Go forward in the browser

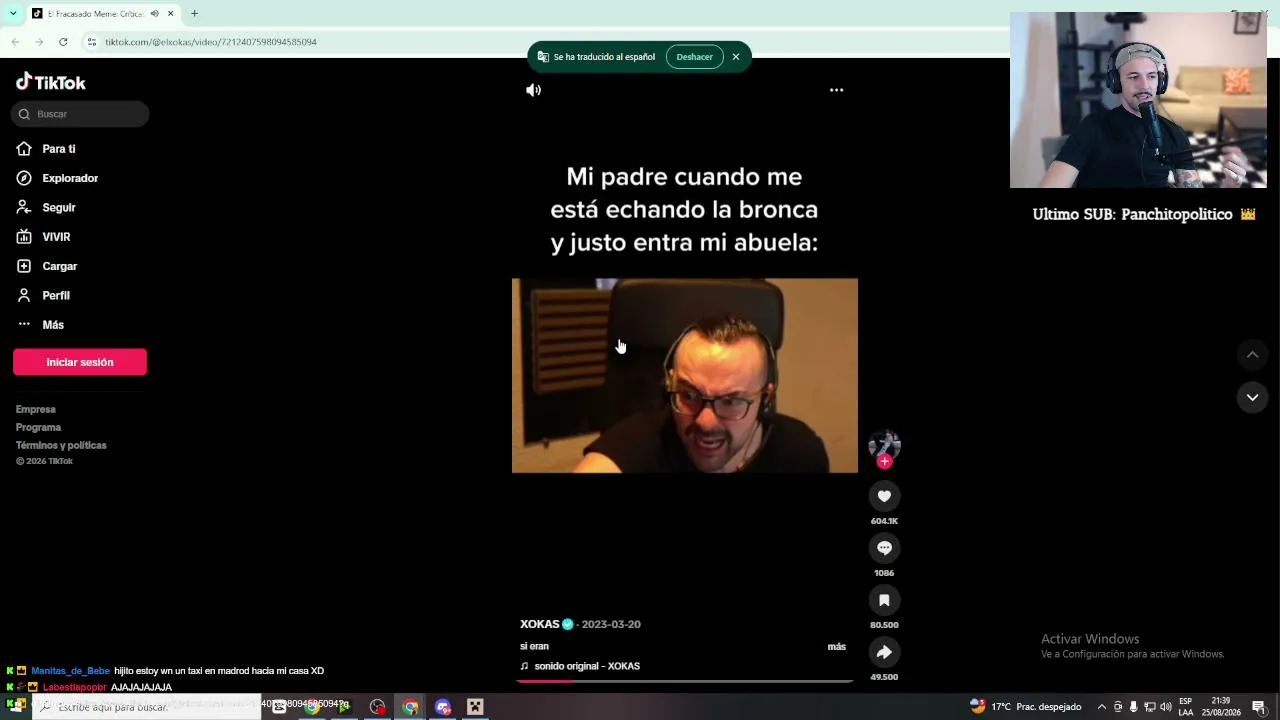coord(39,42)
